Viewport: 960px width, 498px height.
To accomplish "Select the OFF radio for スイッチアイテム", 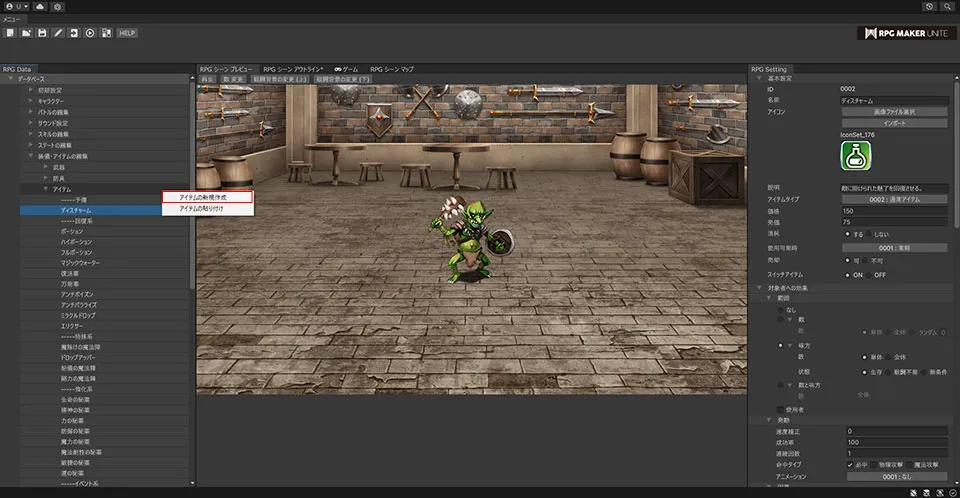I will pos(870,274).
